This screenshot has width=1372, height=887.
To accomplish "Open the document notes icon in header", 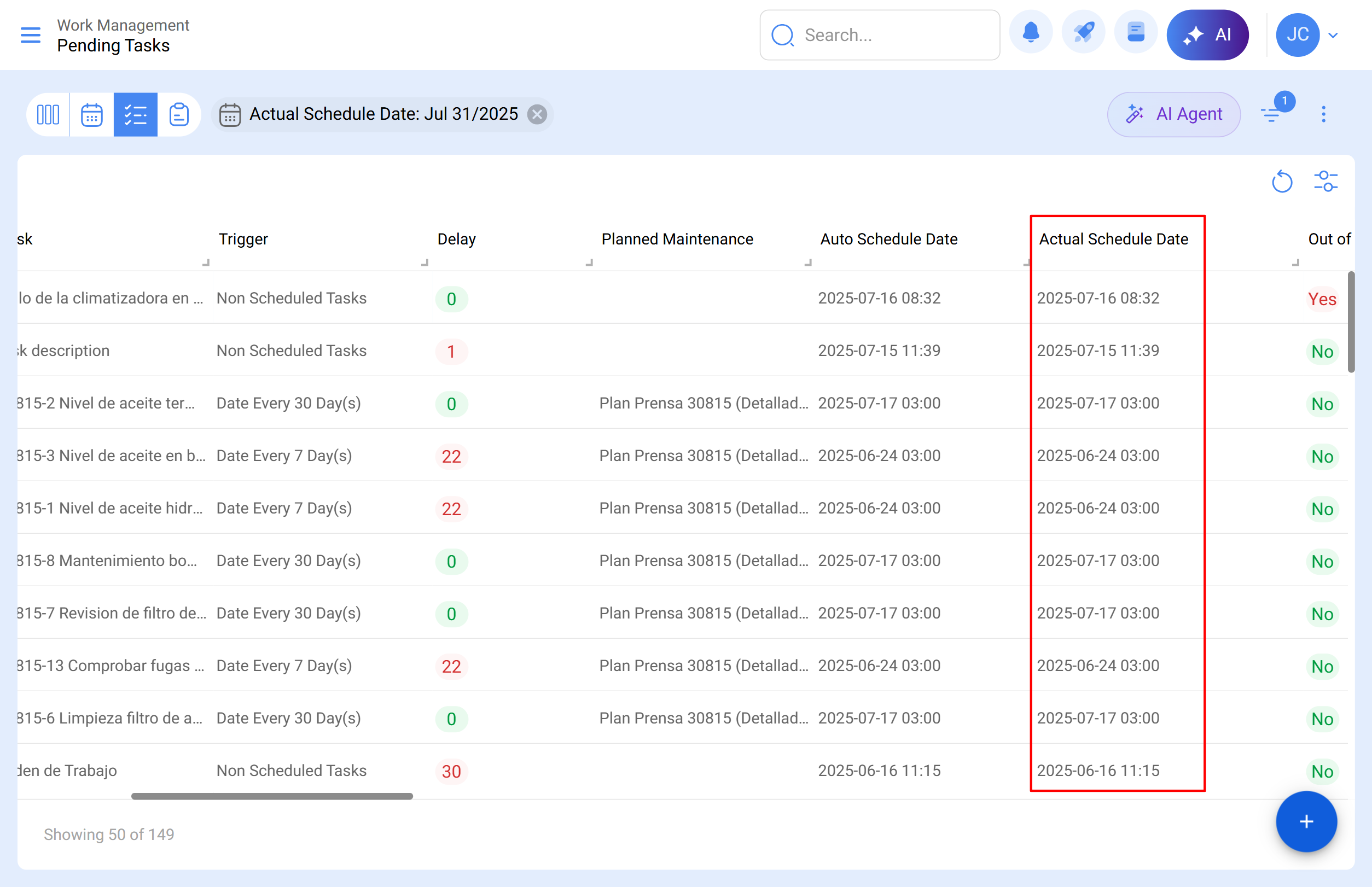I will click(x=1135, y=34).
